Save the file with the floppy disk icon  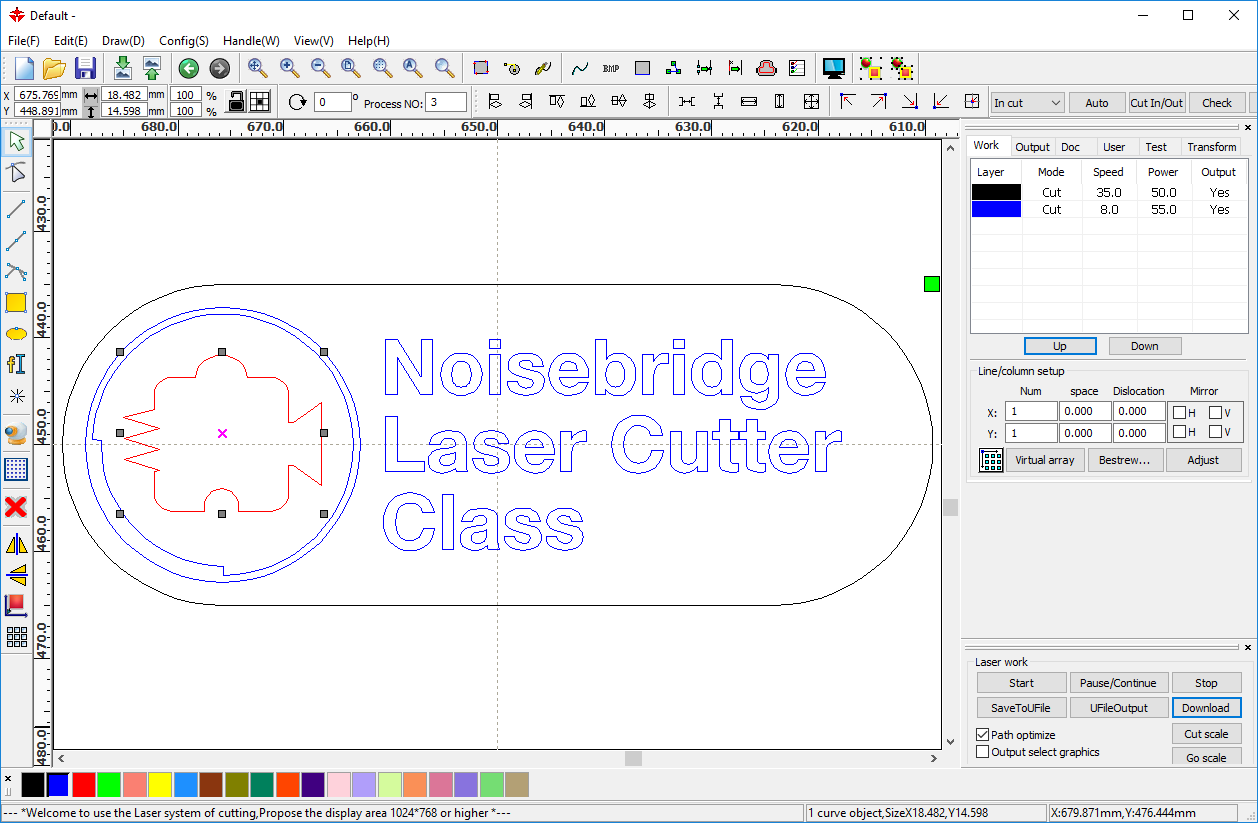point(85,68)
